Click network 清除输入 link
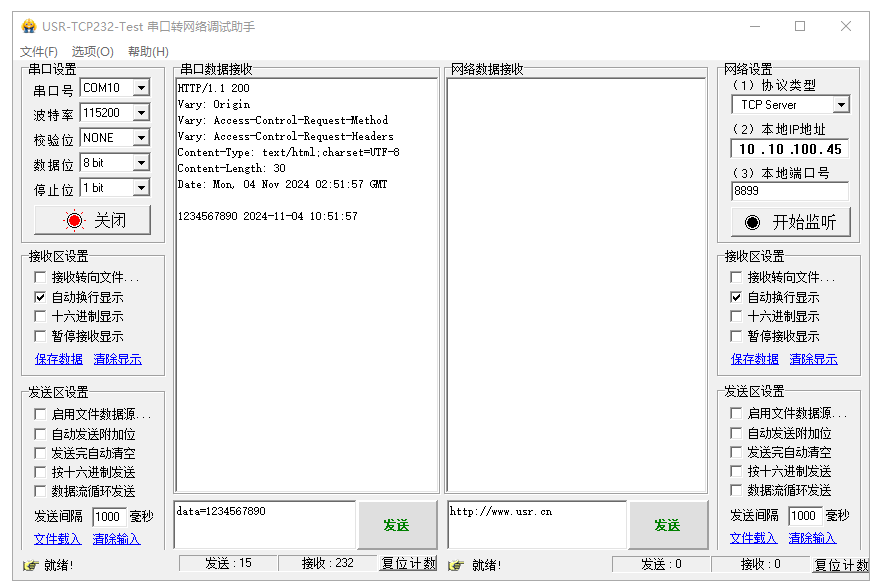The image size is (878, 588). tap(812, 538)
